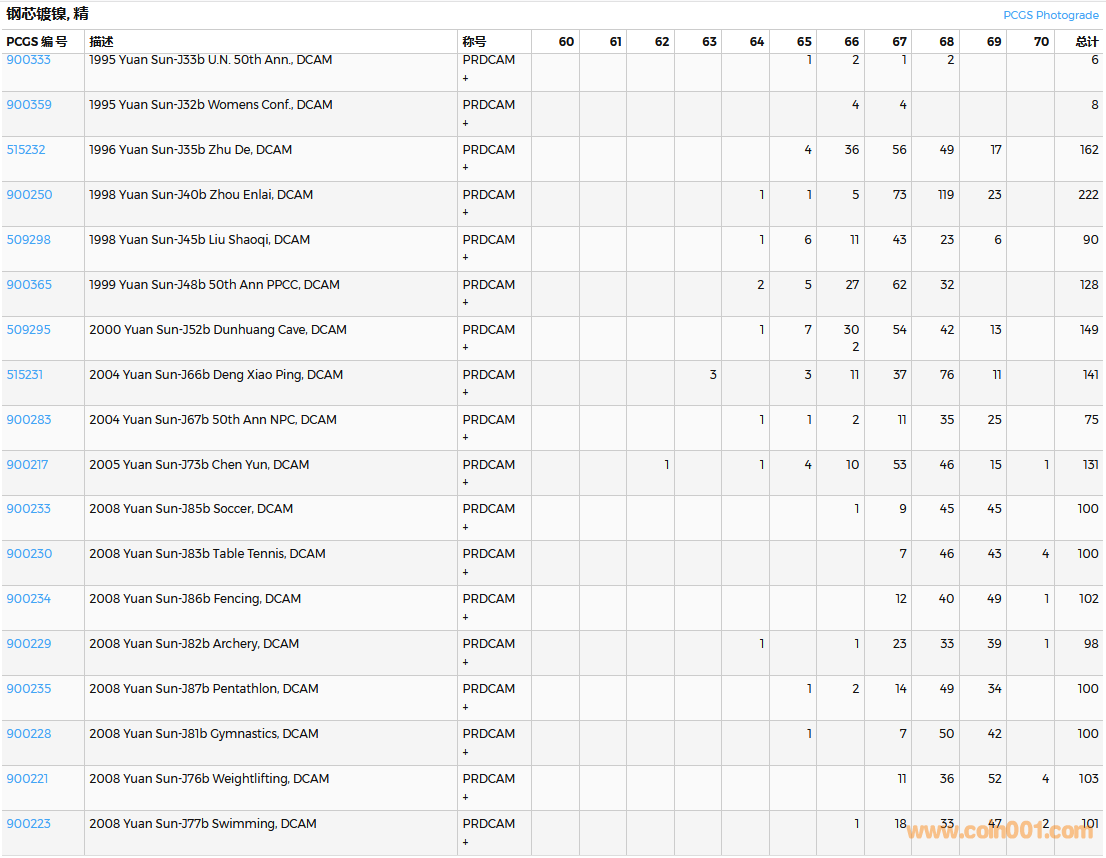Open PCGS number 900333 link
The height and width of the screenshot is (858, 1106).
28,60
